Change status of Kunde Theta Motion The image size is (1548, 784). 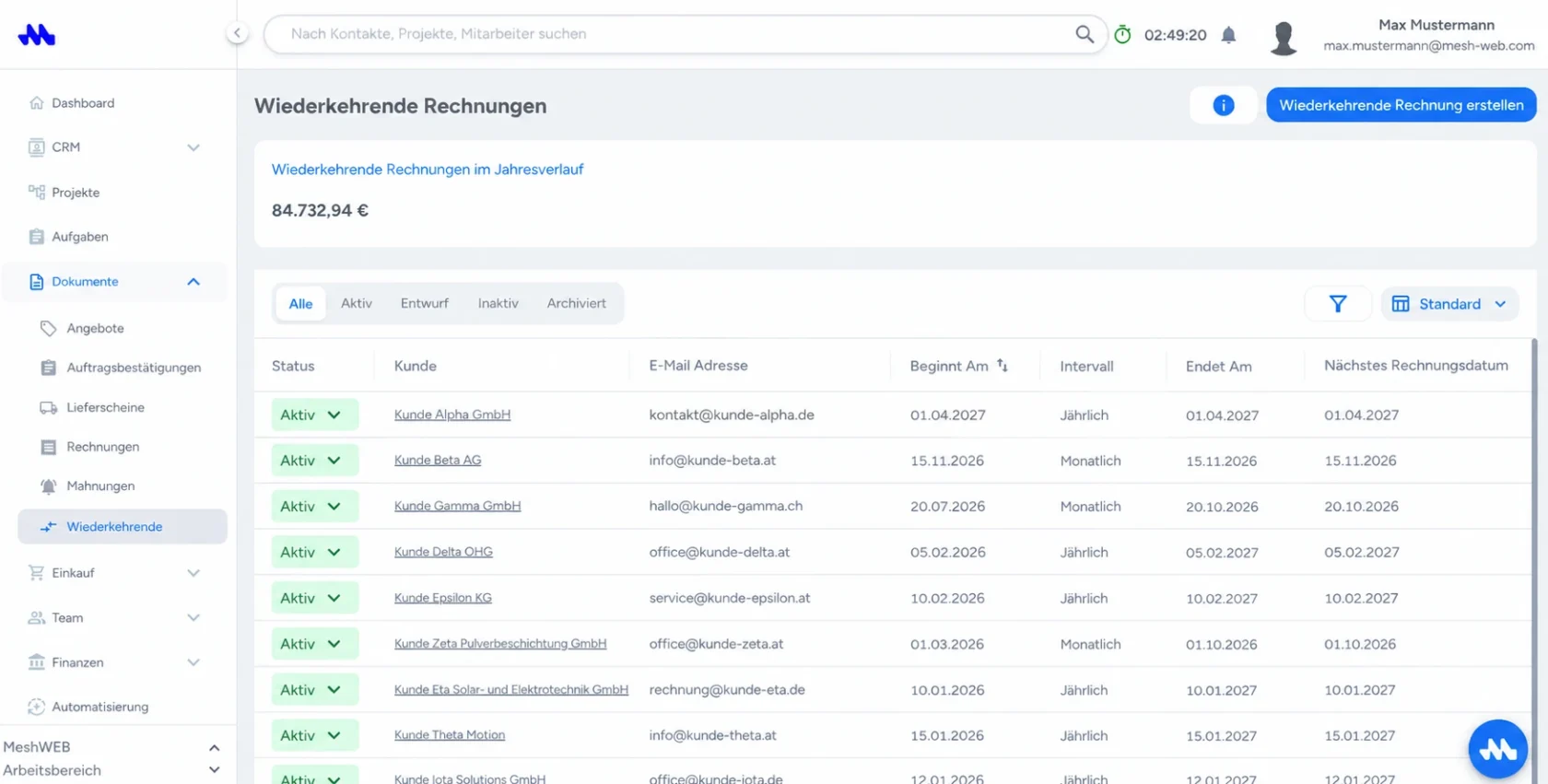click(x=314, y=735)
